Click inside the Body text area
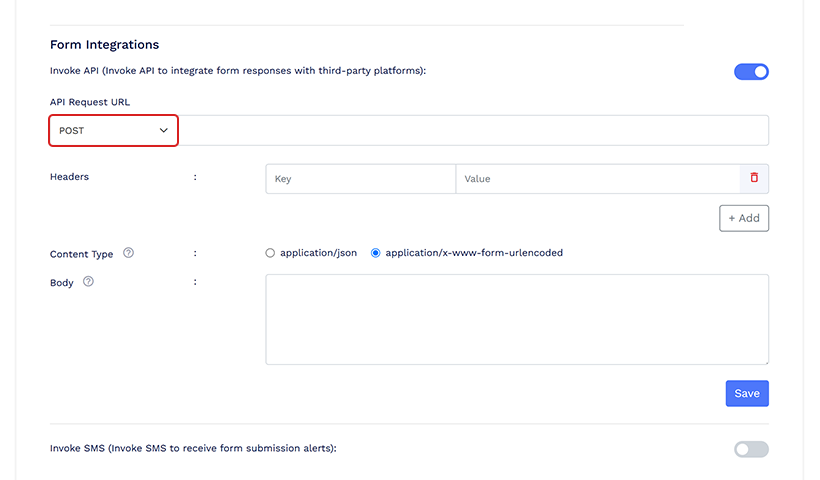Viewport: 820px width, 480px height. [x=516, y=319]
